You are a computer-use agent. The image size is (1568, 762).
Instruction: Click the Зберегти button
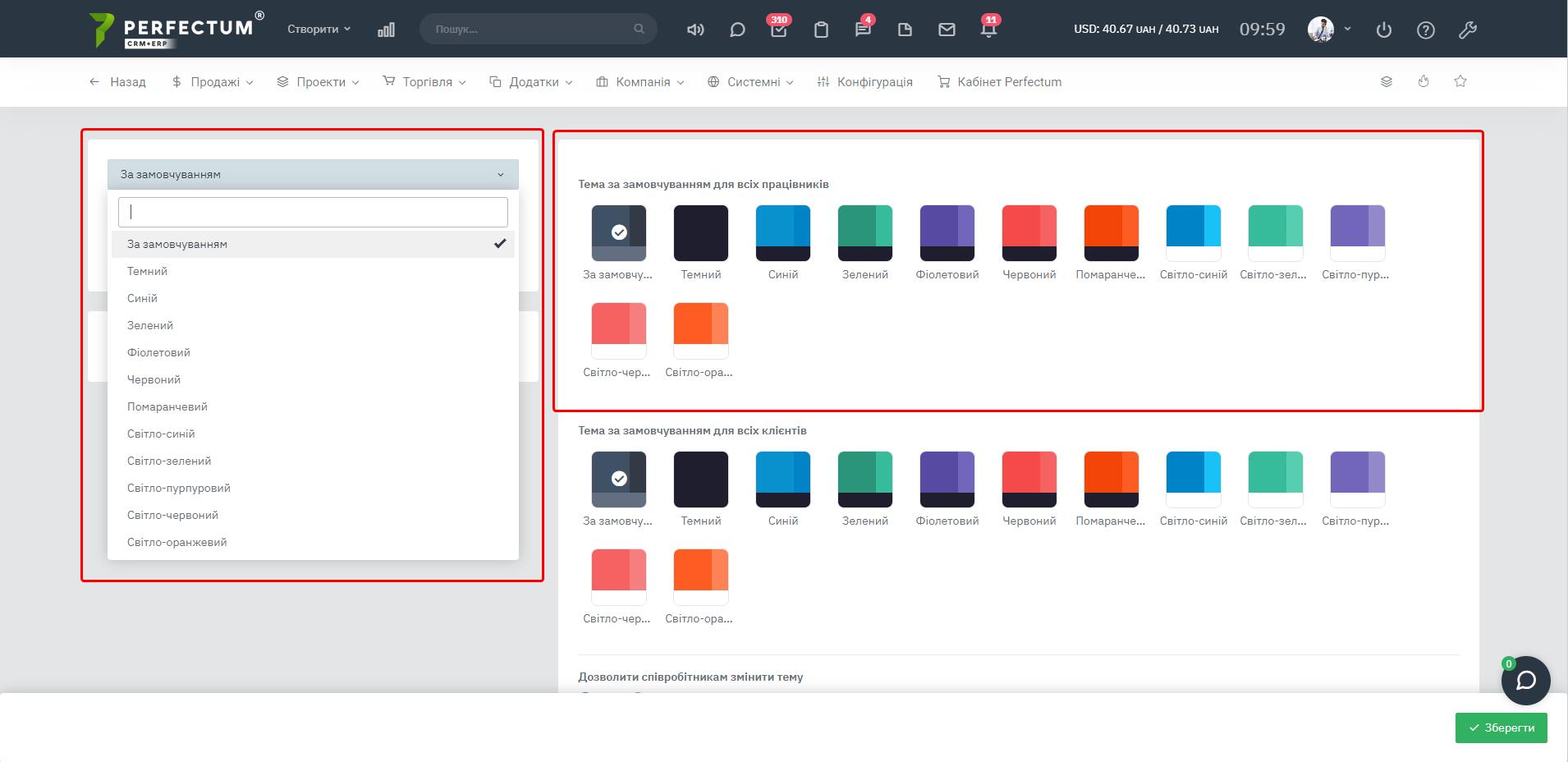(x=1501, y=728)
